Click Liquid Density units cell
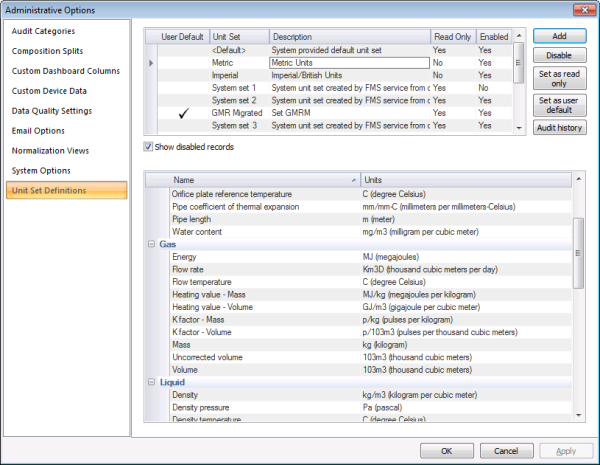 pos(466,395)
